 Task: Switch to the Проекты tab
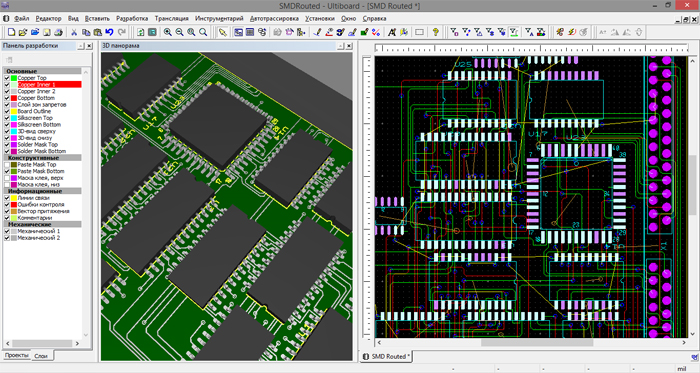[17, 355]
